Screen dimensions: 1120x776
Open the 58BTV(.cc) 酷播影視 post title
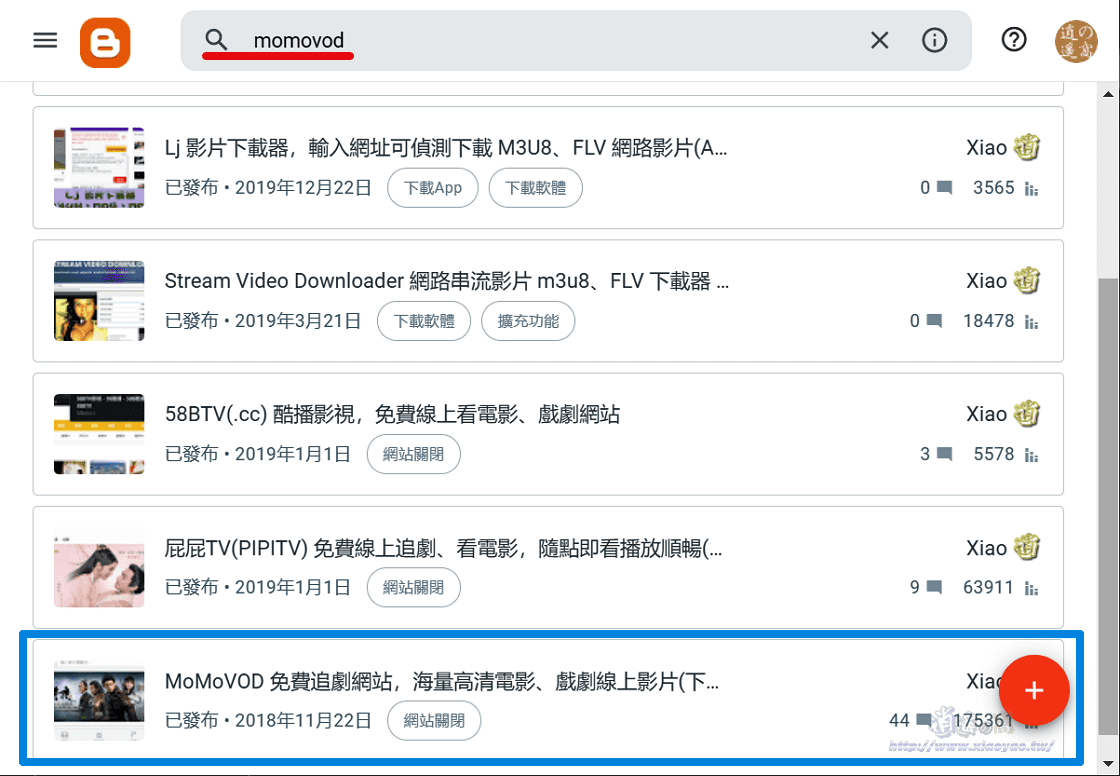(x=392, y=414)
